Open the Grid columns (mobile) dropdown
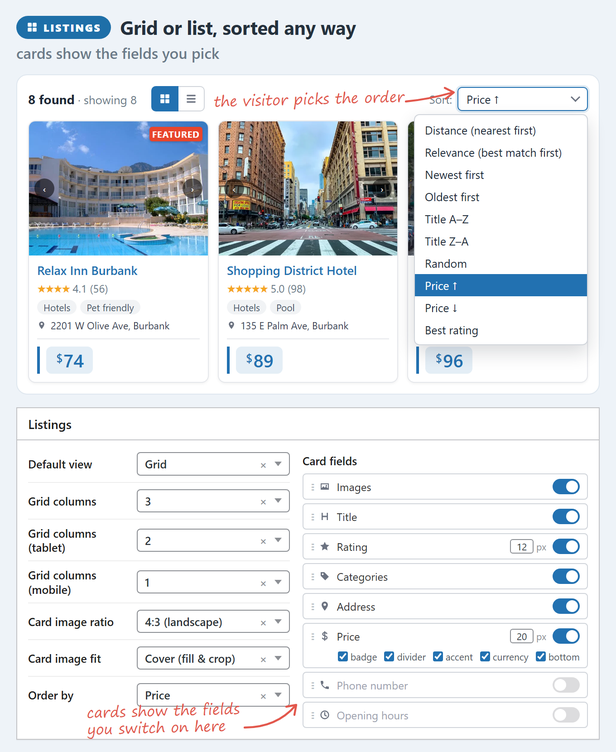 pos(213,583)
